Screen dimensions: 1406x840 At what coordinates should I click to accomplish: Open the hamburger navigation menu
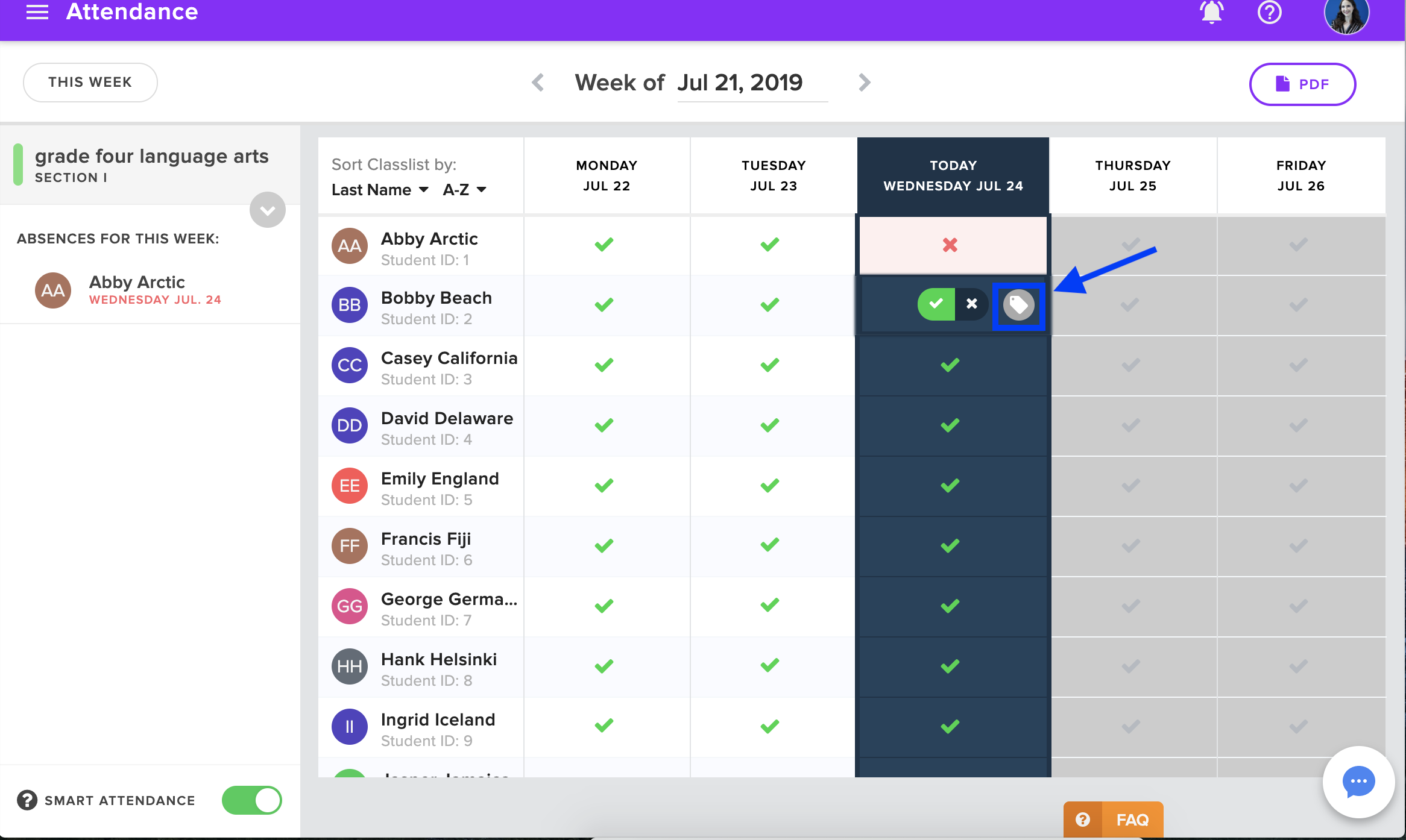pyautogui.click(x=37, y=13)
